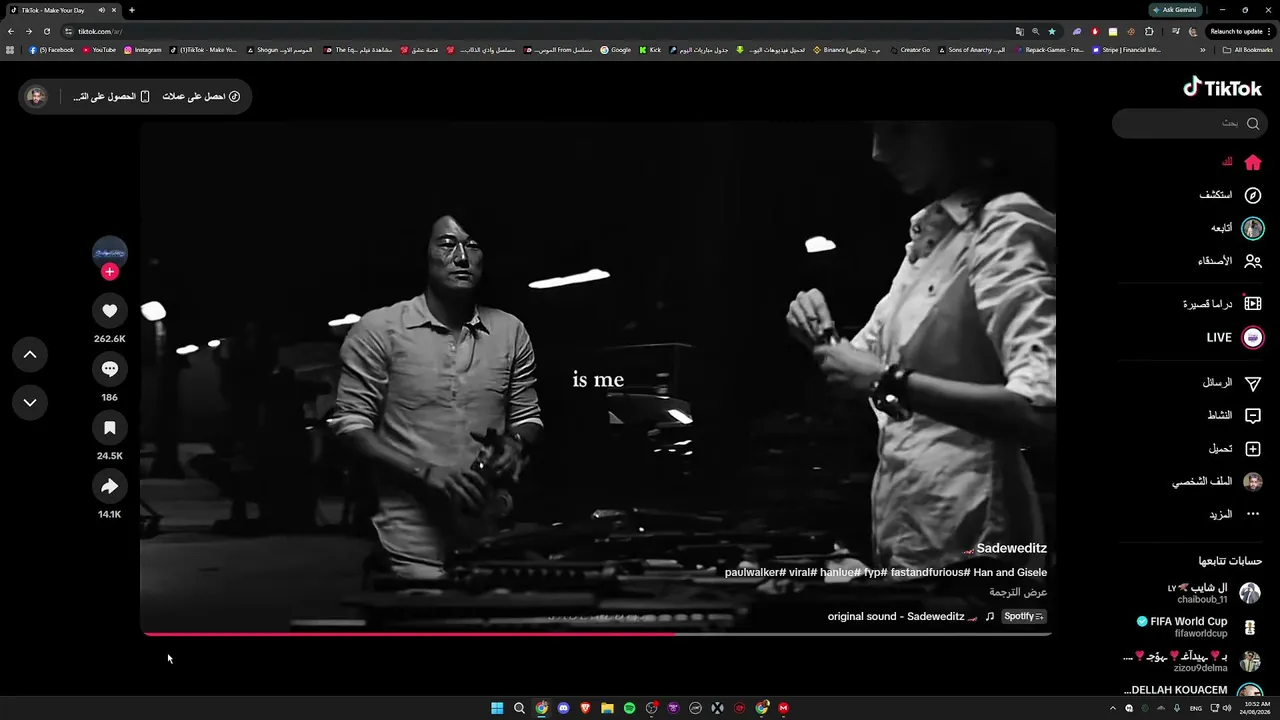Mute the TikTok browser tab audio
The width and height of the screenshot is (1280, 720).
[102, 10]
